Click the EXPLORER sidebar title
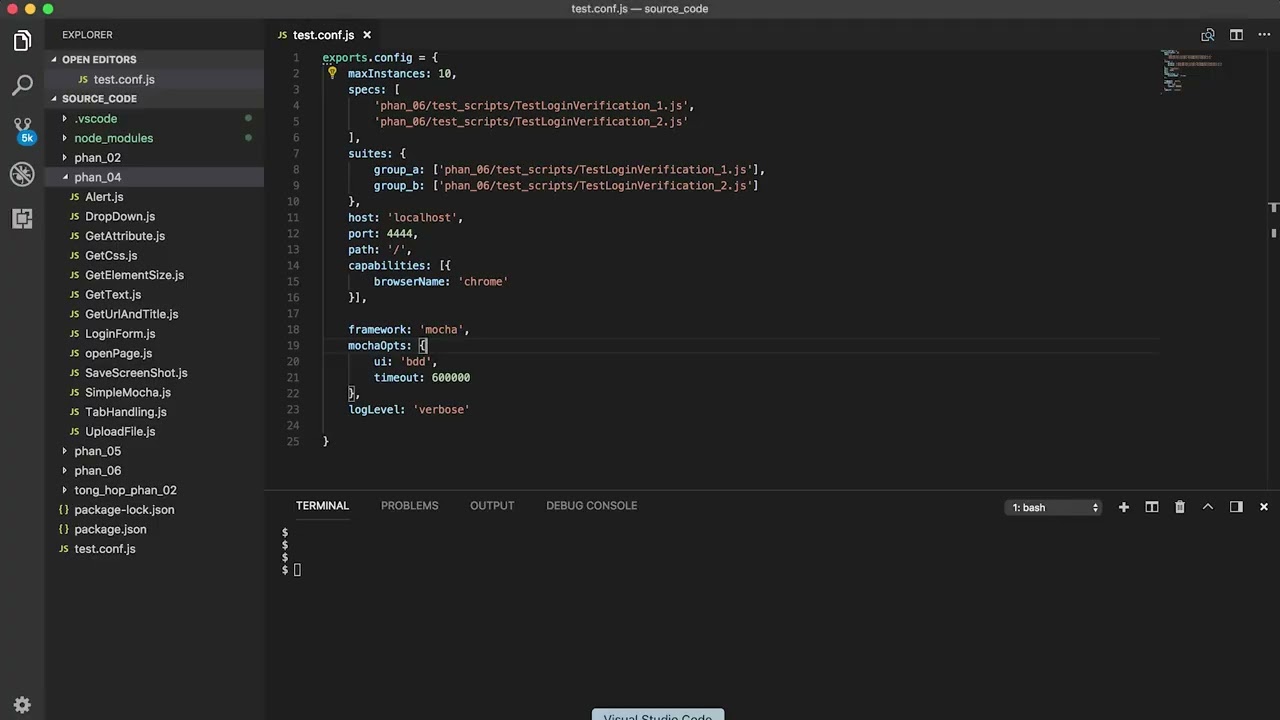 (x=87, y=35)
